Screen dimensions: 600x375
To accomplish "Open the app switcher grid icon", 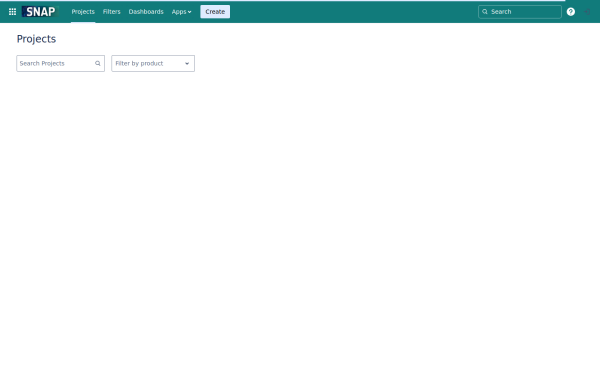I will tap(12, 12).
